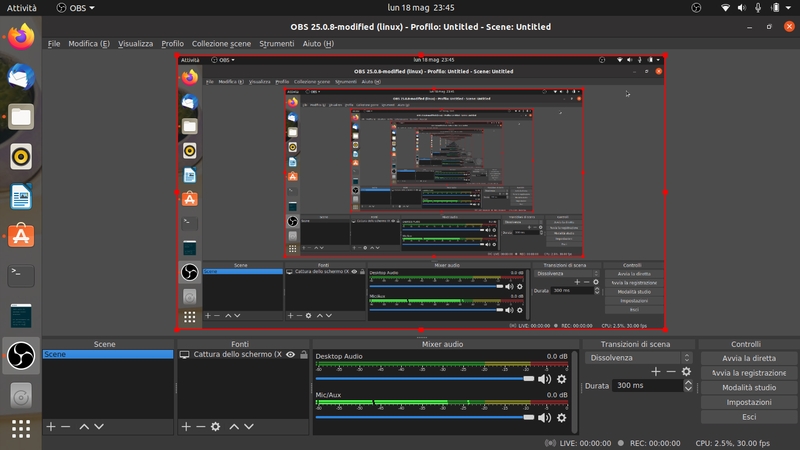
Task: Click the volume icon in top bar
Action: click(x=741, y=8)
